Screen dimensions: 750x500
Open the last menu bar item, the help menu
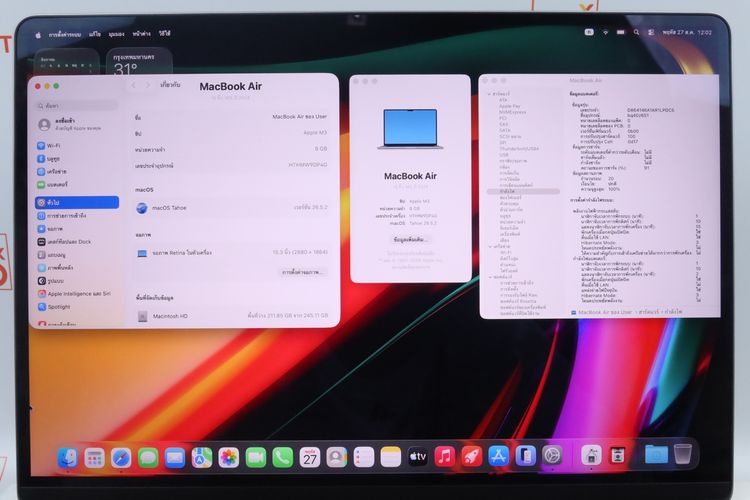[x=165, y=33]
